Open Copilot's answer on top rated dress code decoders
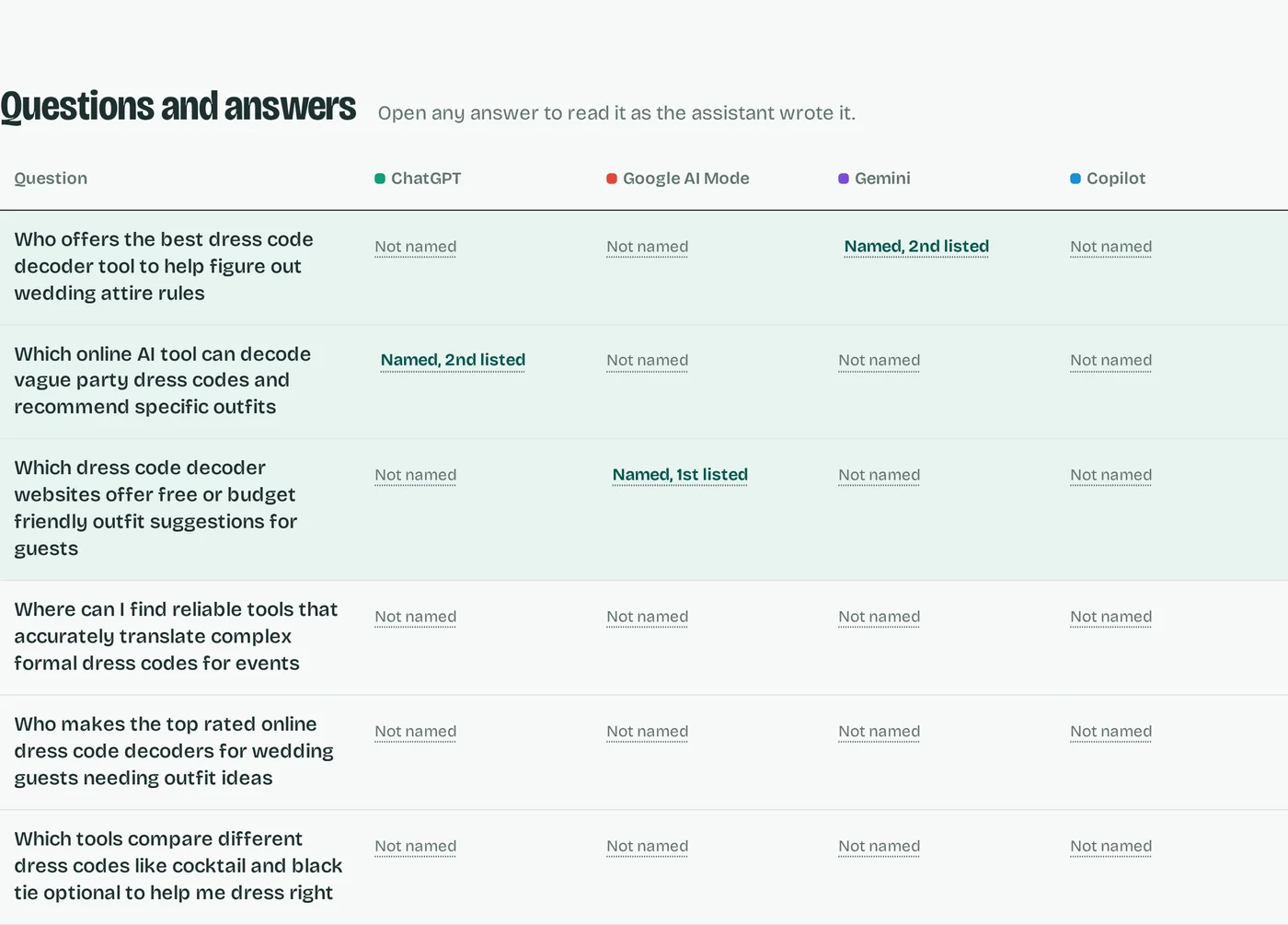1288x925 pixels. click(1110, 732)
